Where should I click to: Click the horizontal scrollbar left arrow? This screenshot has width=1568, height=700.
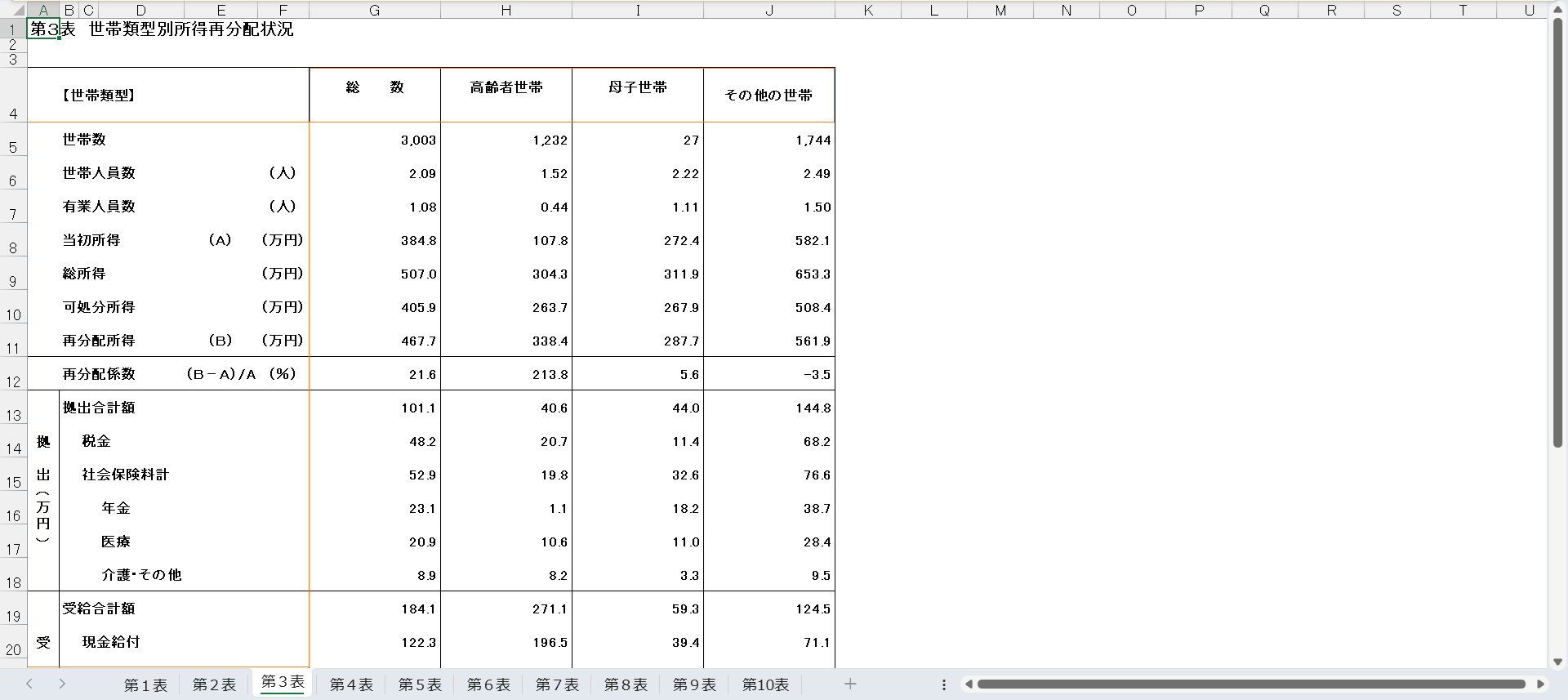pos(969,684)
